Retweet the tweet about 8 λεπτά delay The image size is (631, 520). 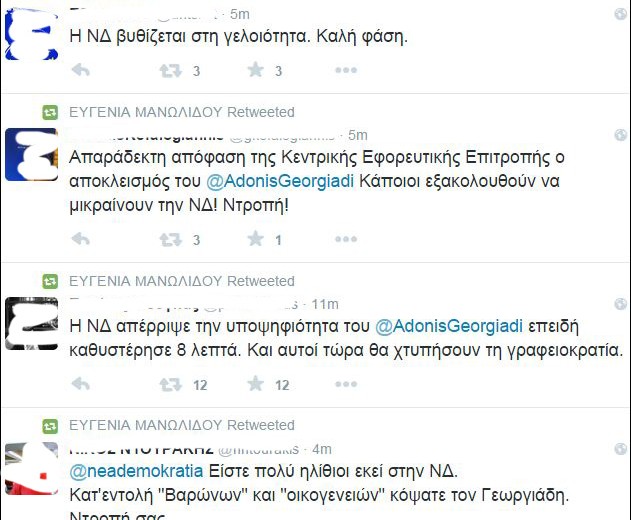click(x=171, y=384)
